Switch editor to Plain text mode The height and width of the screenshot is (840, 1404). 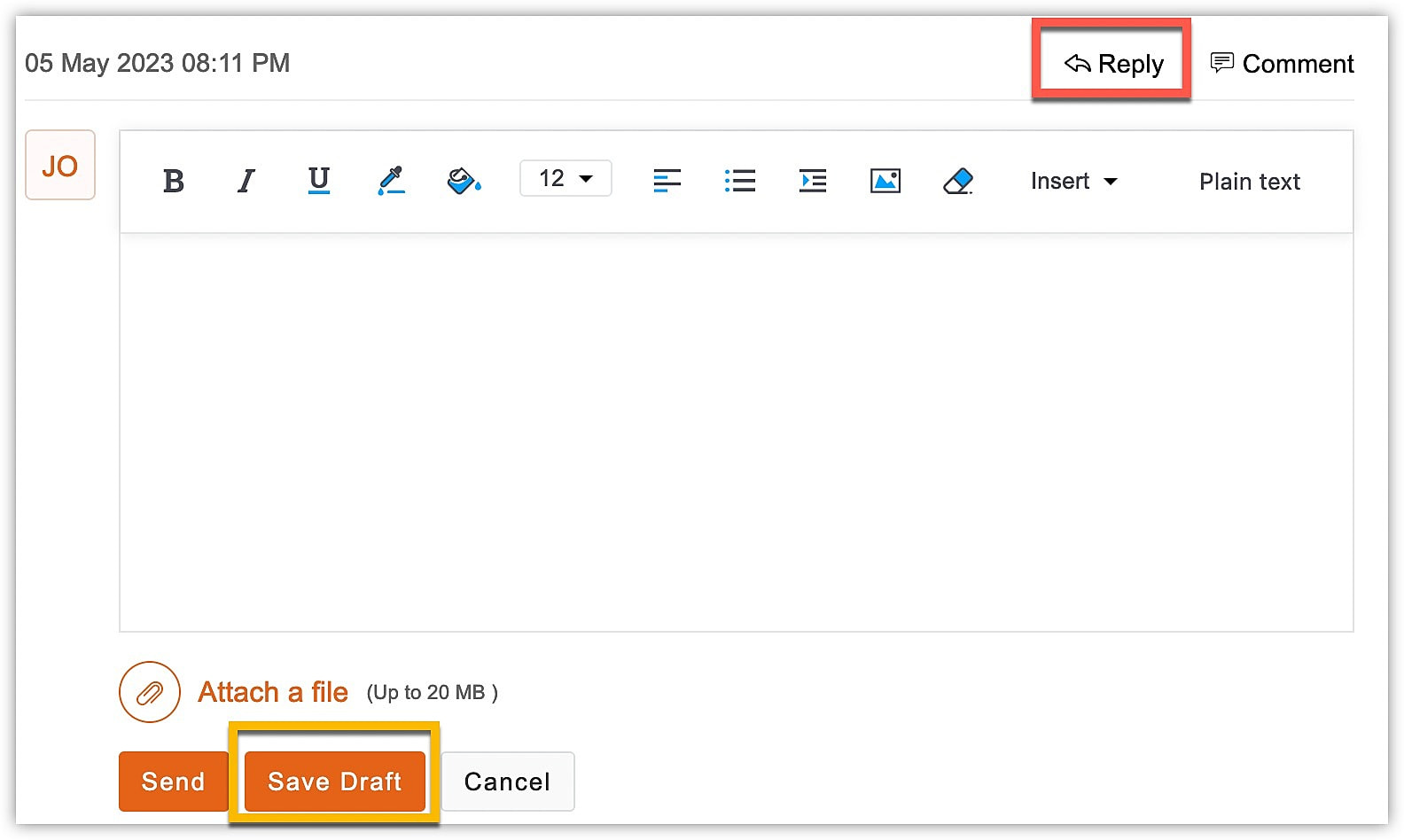click(x=1250, y=182)
